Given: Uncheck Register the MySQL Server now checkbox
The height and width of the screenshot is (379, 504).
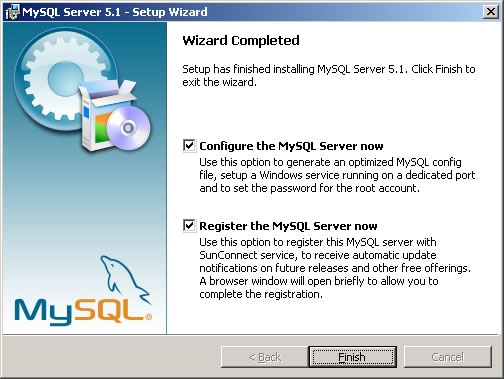Looking at the screenshot, I should coord(189,226).
